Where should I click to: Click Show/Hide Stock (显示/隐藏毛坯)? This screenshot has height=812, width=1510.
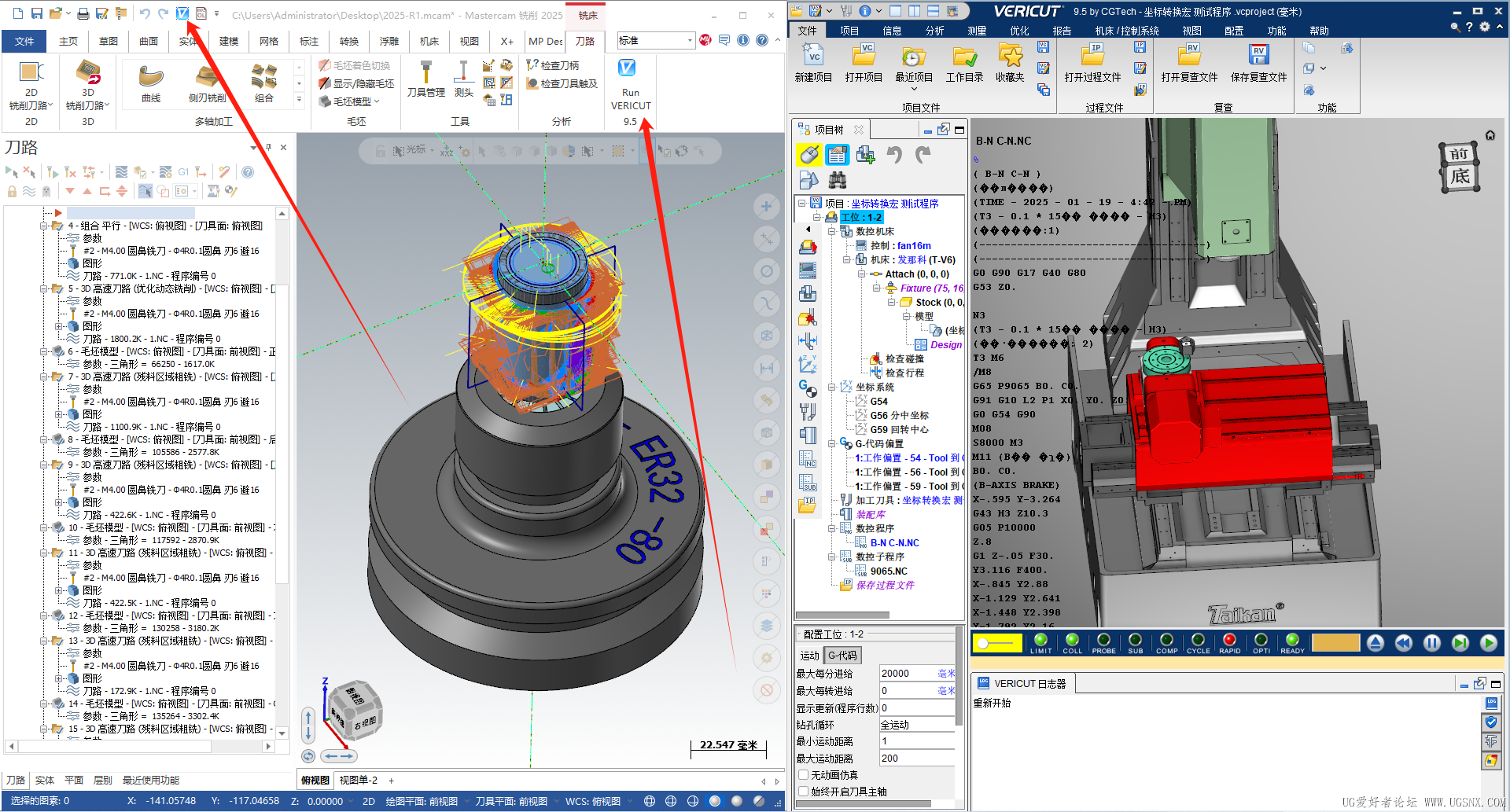356,83
